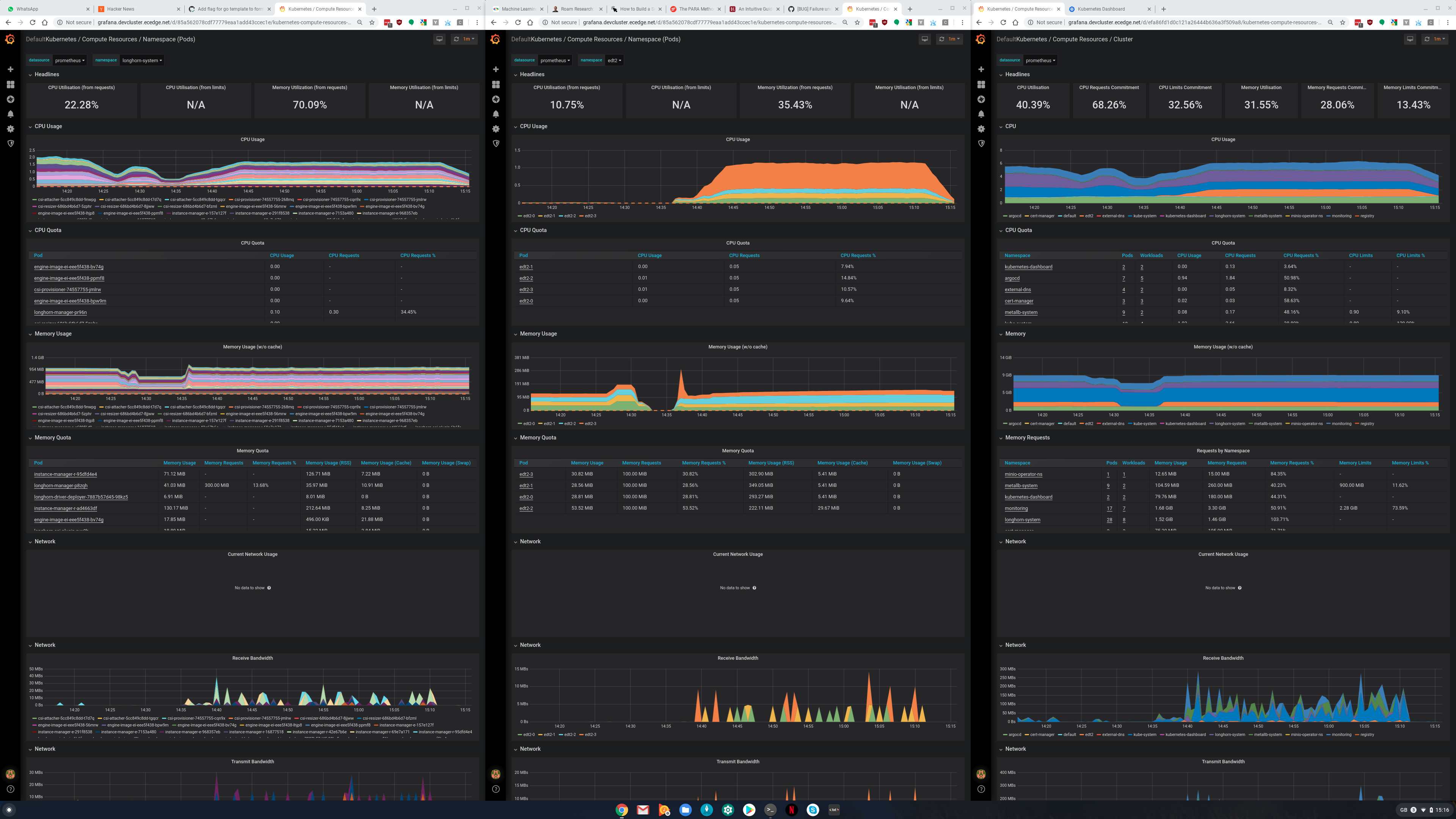Screen dimensions: 1456x819
Task: Click the Not secure site info icon in the right window
Action: point(1031,23)
